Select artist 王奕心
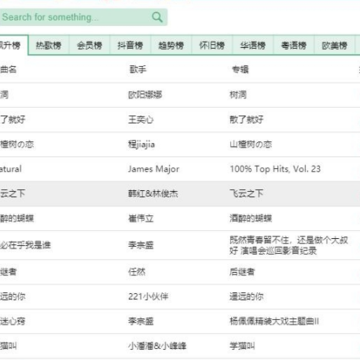360x360 pixels. pyautogui.click(x=141, y=119)
